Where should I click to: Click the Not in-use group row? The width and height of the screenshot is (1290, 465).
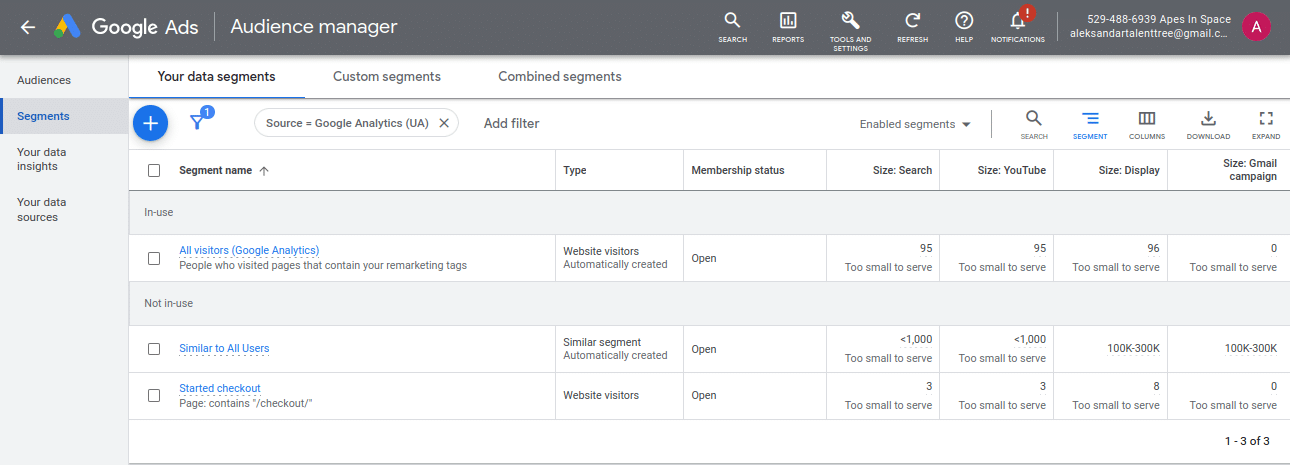click(x=709, y=303)
